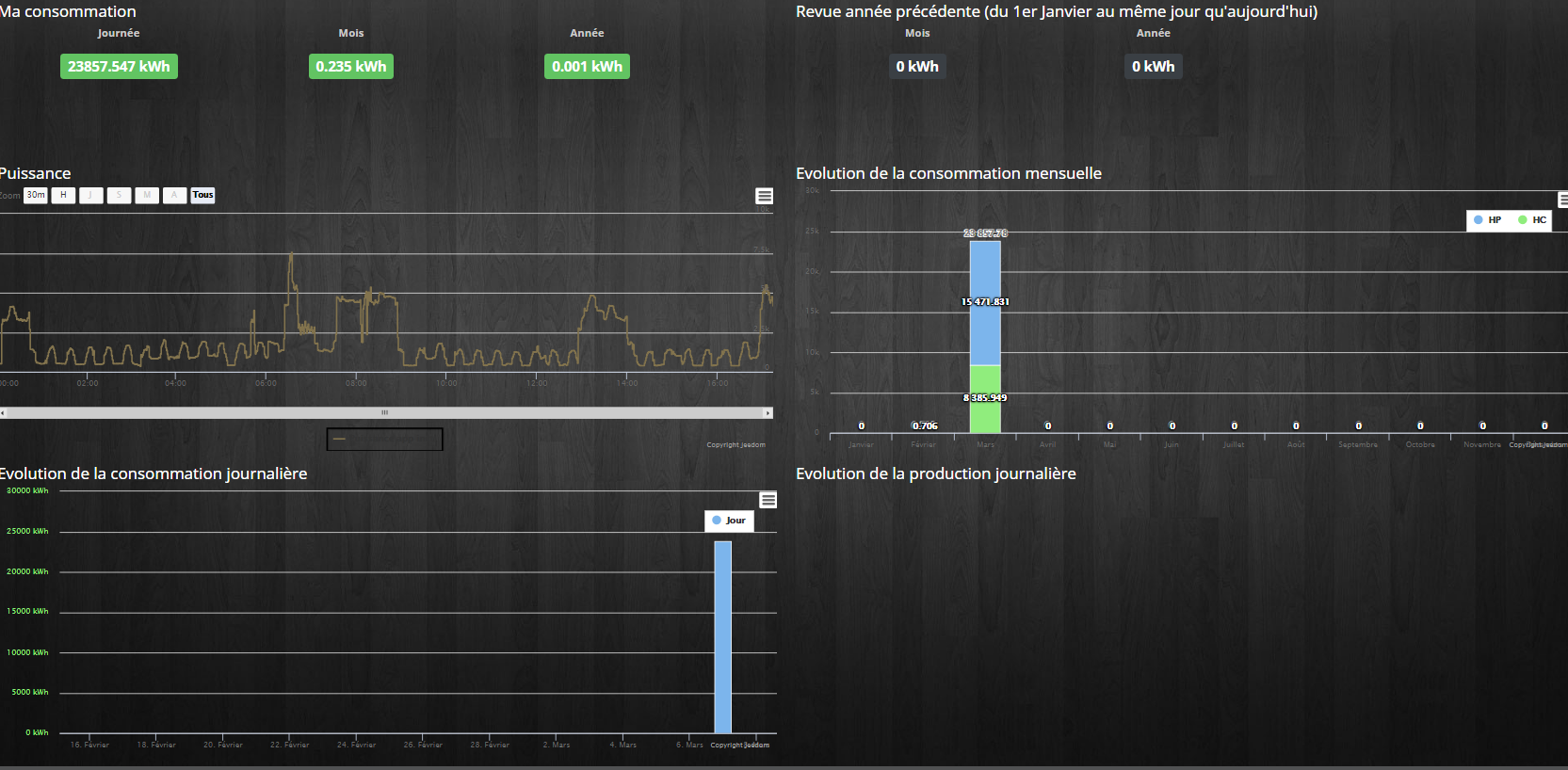Click the 0.706 Février data label
Screen dimensions: 1568x770
coord(925,426)
